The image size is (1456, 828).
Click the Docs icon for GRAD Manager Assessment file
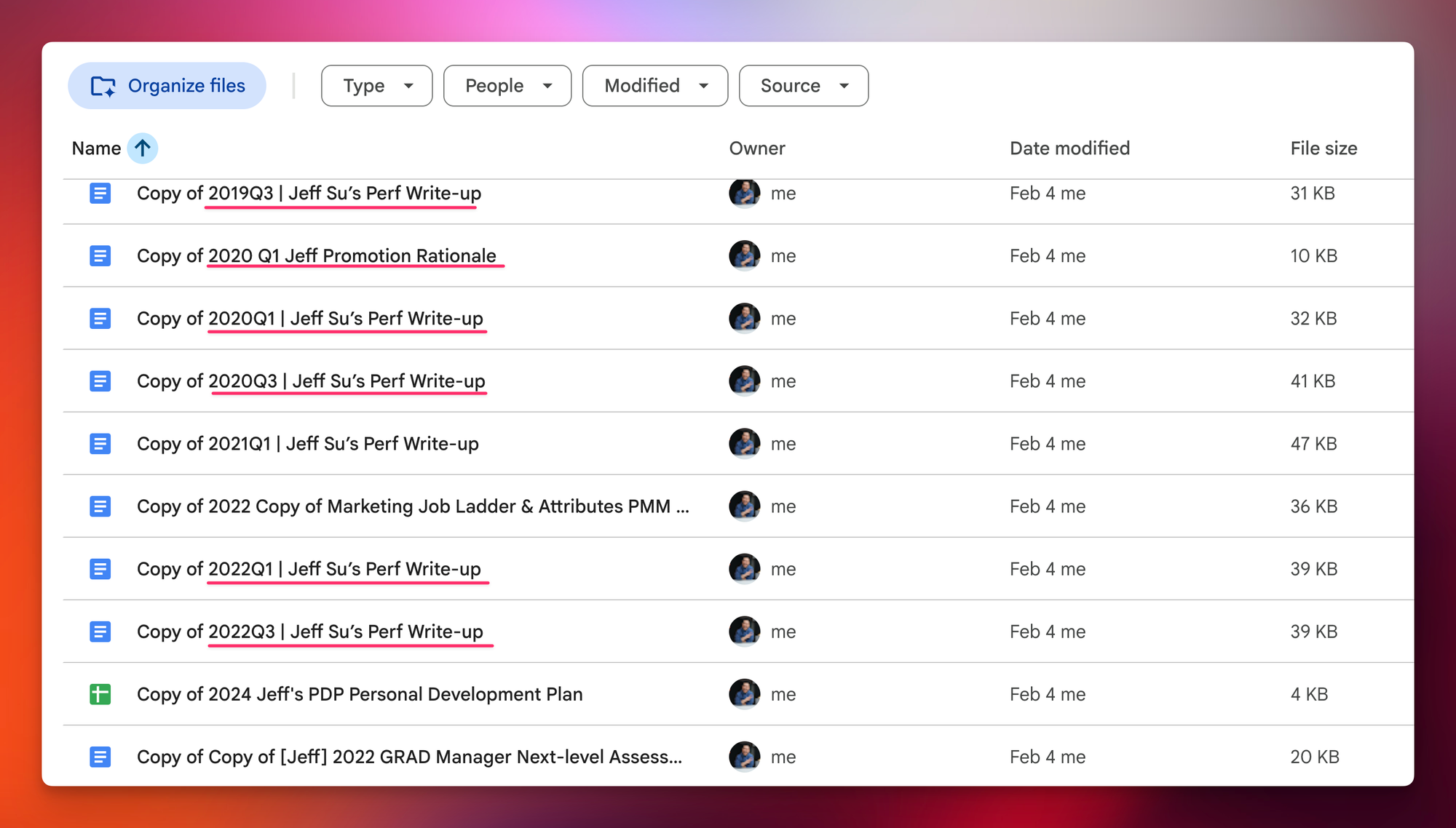[100, 757]
